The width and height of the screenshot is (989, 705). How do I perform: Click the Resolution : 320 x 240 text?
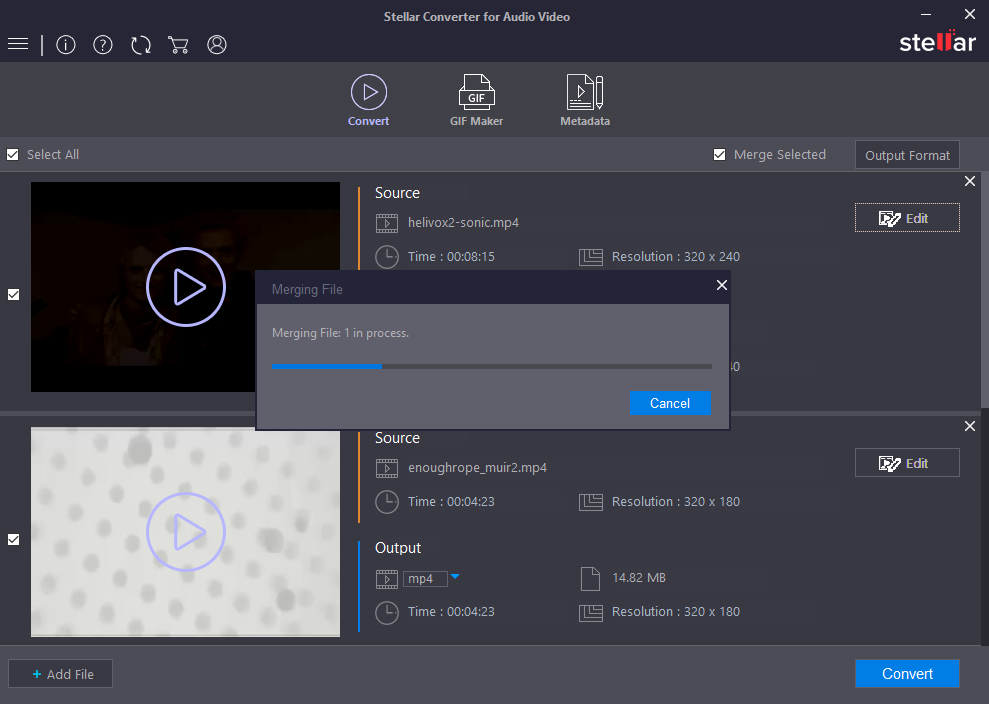[x=676, y=257]
